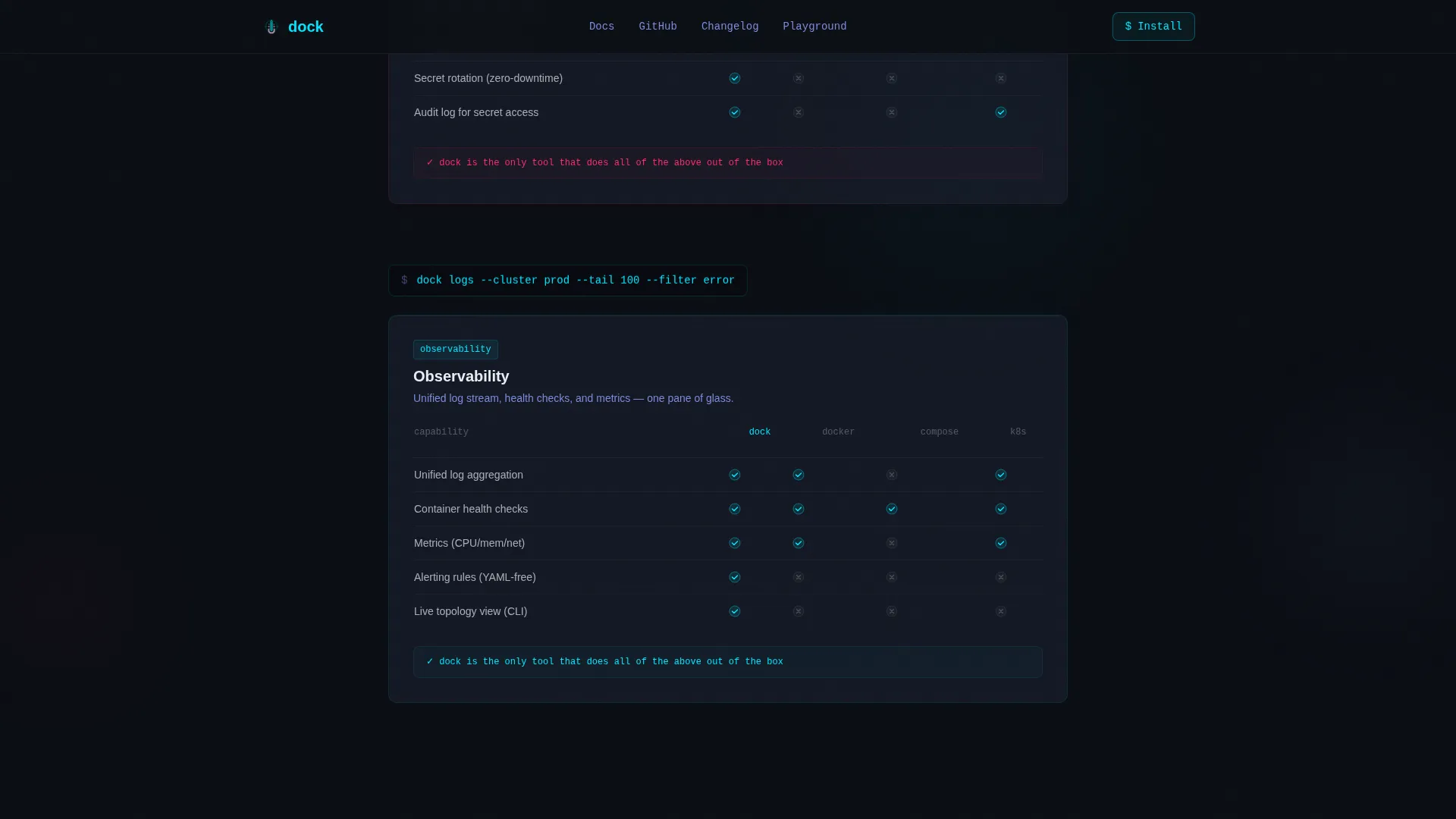Click dock checkmark in Metrics row
The image size is (1456, 819).
click(735, 543)
